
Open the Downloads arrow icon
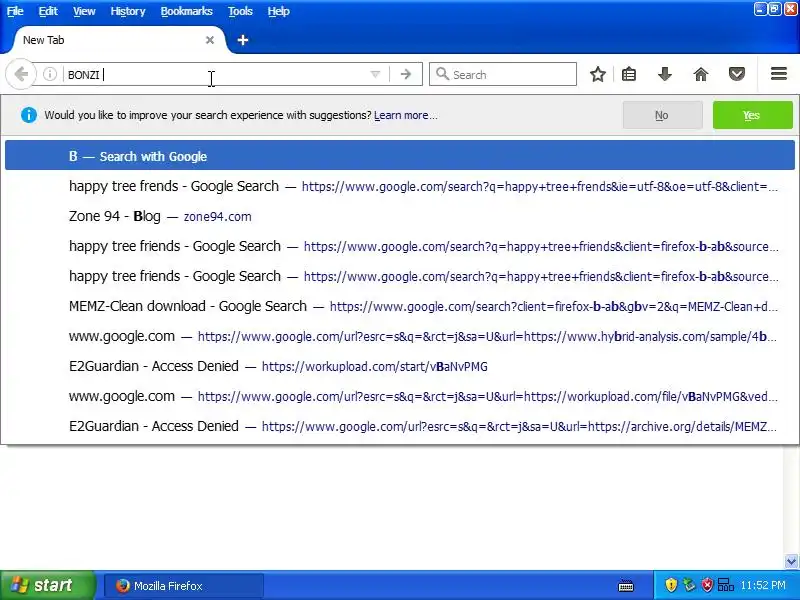point(664,74)
